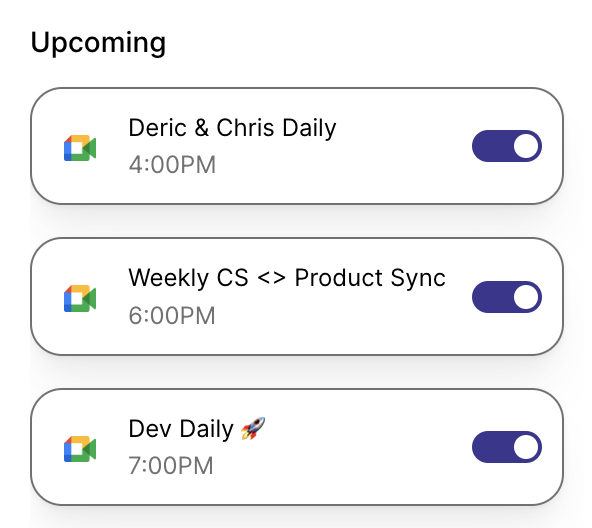Click the 4:00PM time label

pos(172,165)
